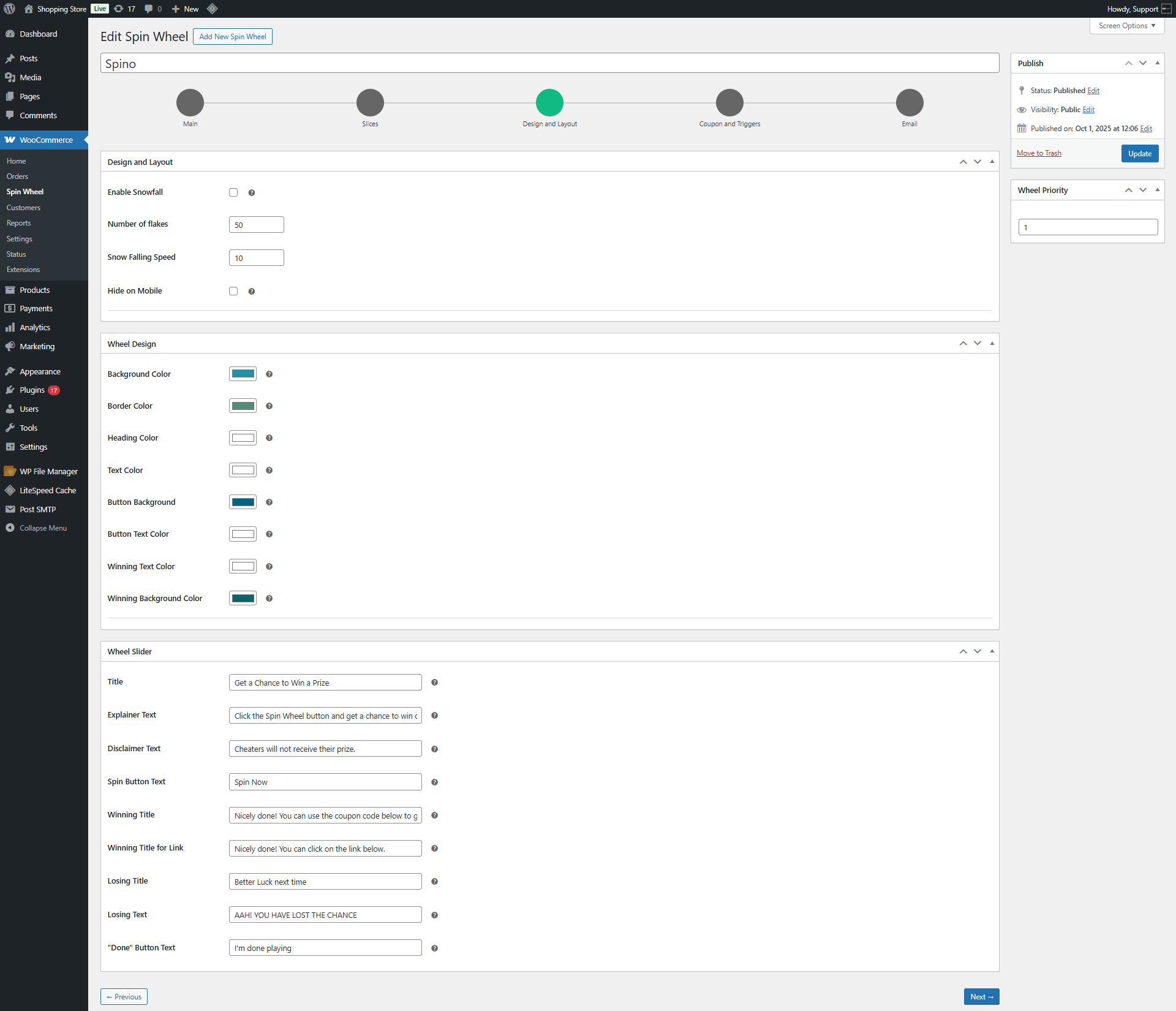Click the Update button

click(1139, 153)
